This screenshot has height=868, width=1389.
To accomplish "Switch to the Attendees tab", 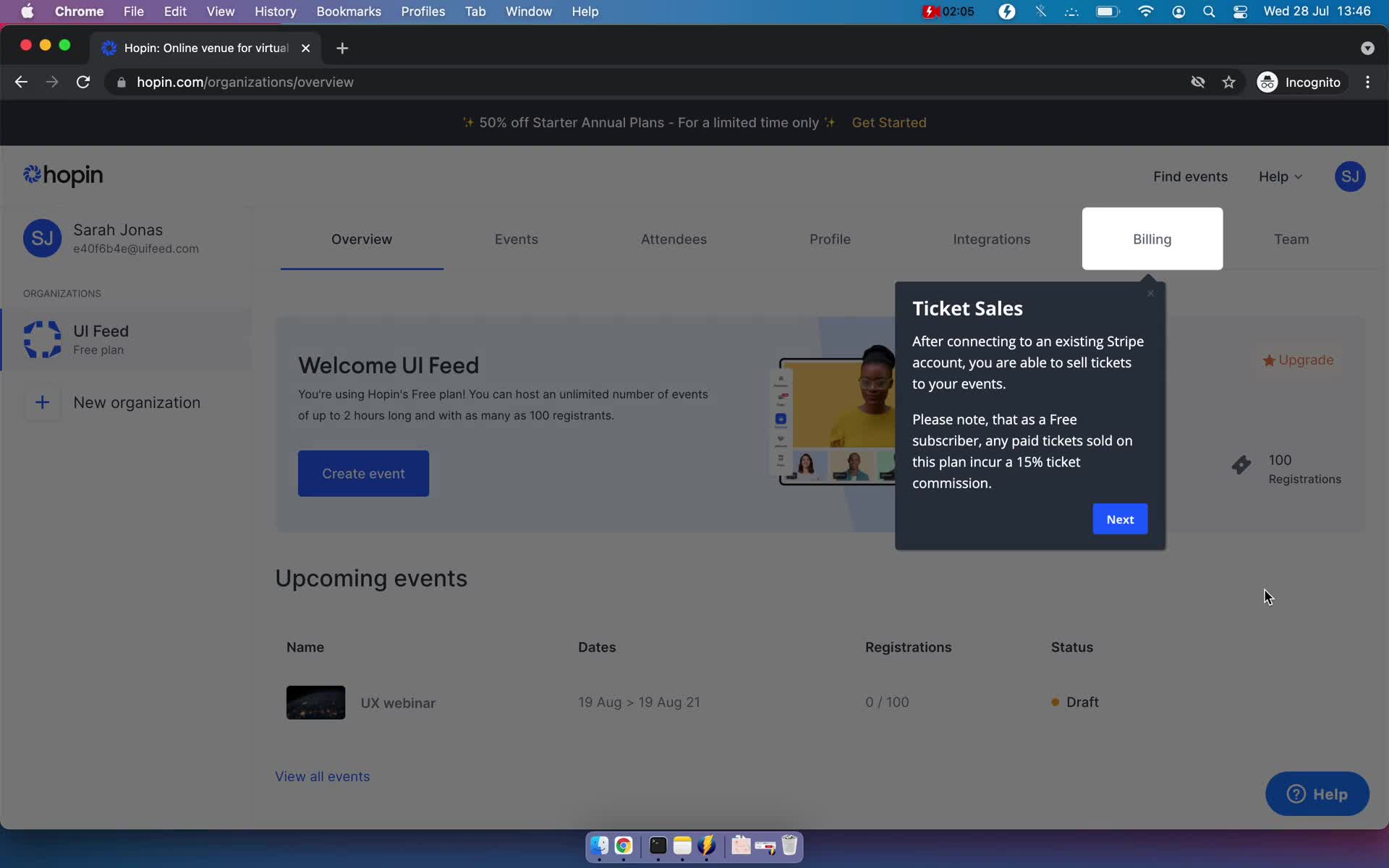I will (x=674, y=239).
